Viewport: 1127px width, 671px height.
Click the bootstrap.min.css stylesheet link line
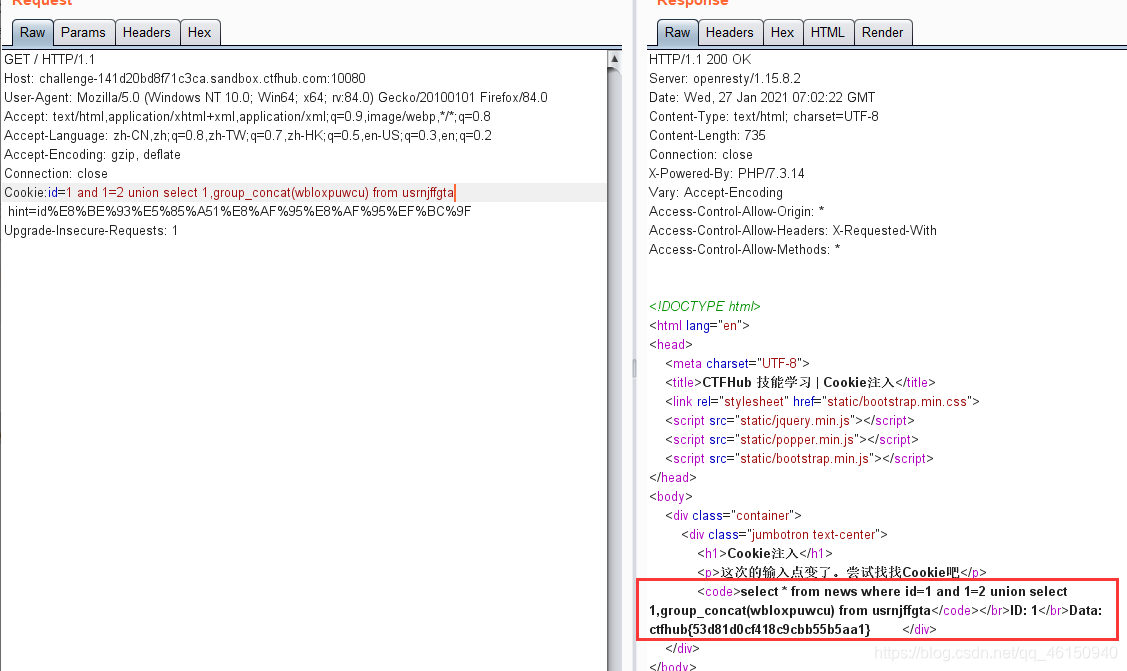pos(822,402)
